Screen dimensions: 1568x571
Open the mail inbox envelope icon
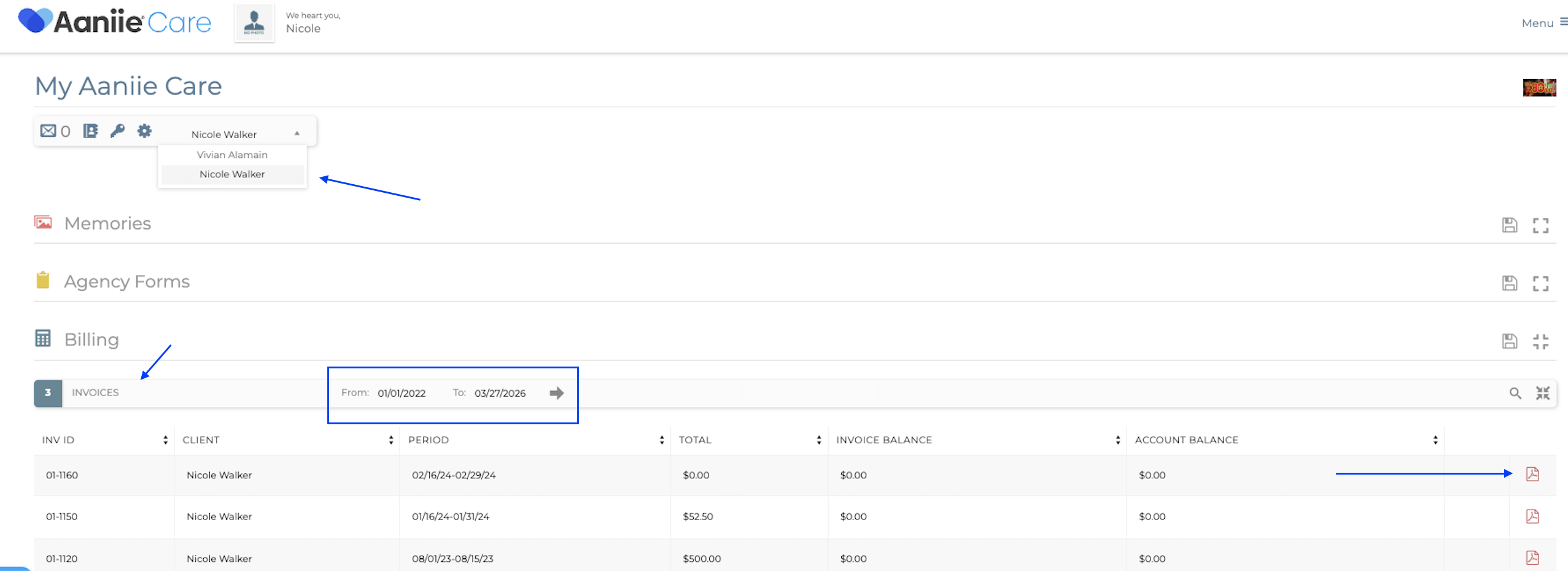point(48,131)
